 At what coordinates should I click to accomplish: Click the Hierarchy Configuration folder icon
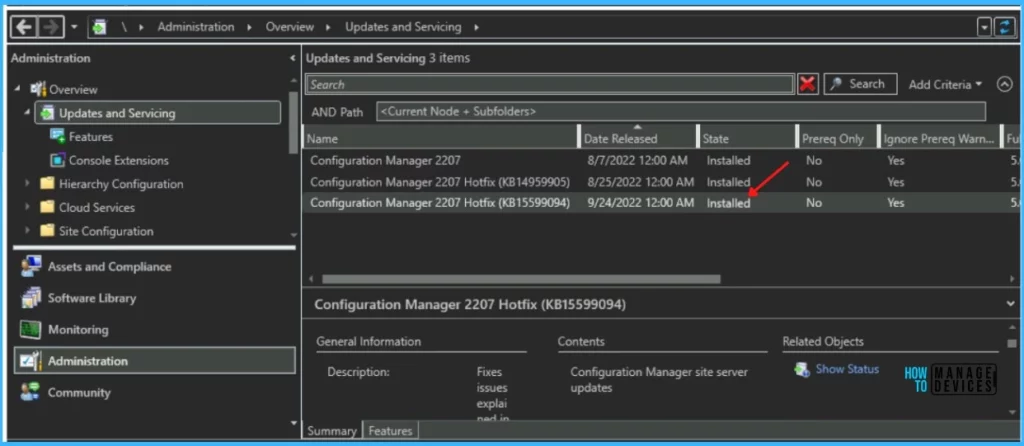click(46, 183)
